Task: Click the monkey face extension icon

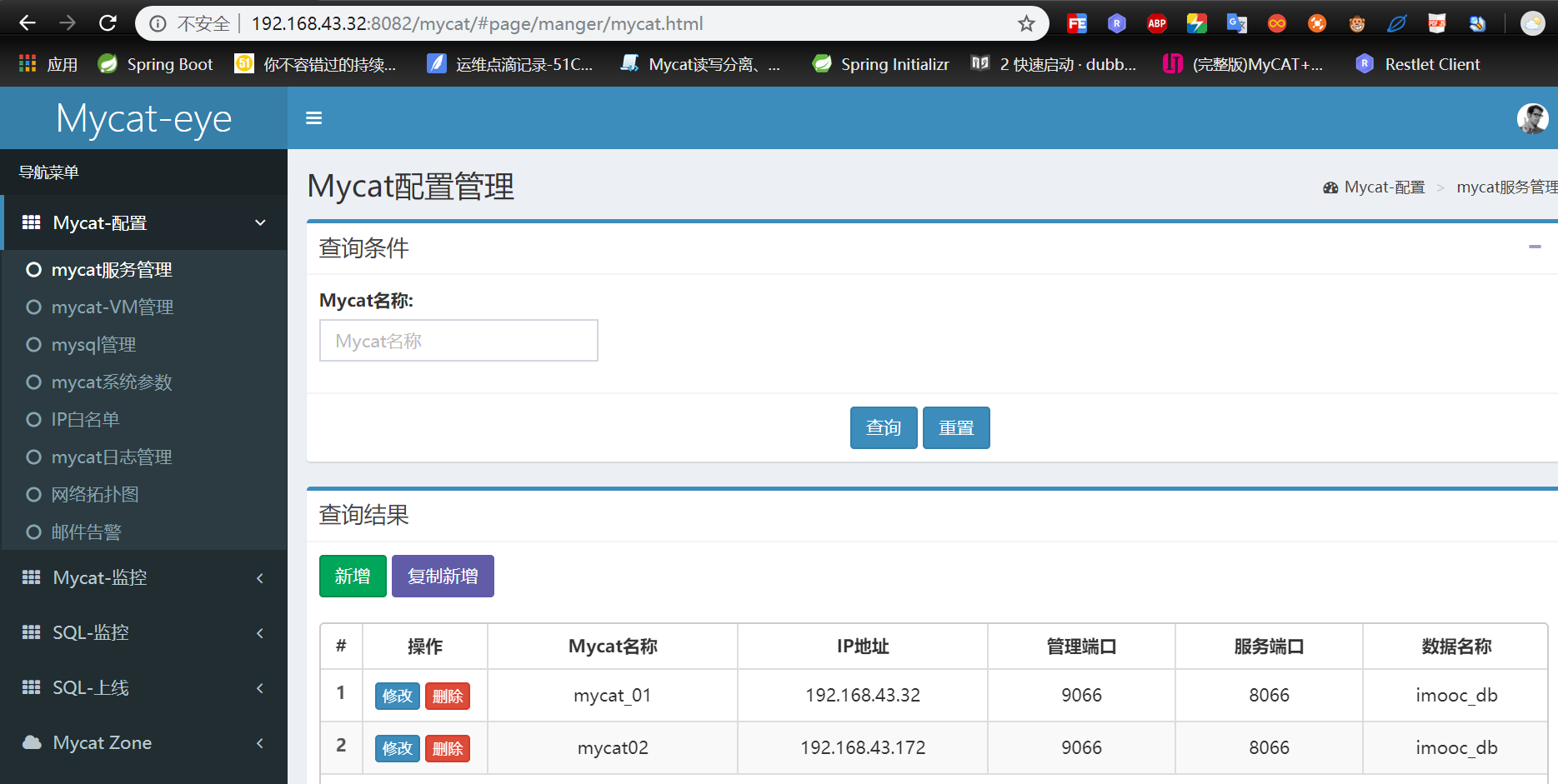Action: (x=1356, y=23)
